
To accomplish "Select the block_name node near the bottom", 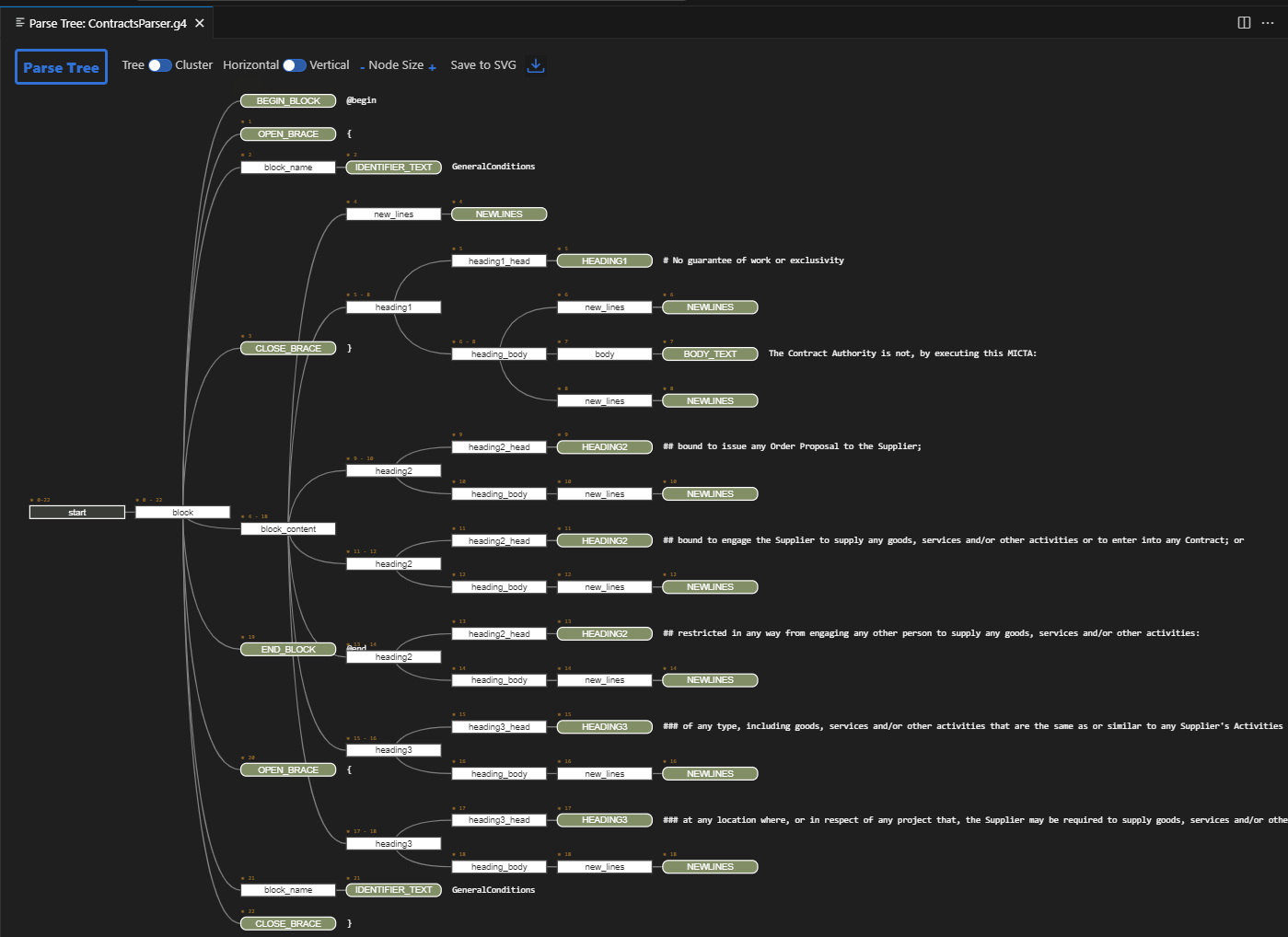I will click(x=288, y=890).
